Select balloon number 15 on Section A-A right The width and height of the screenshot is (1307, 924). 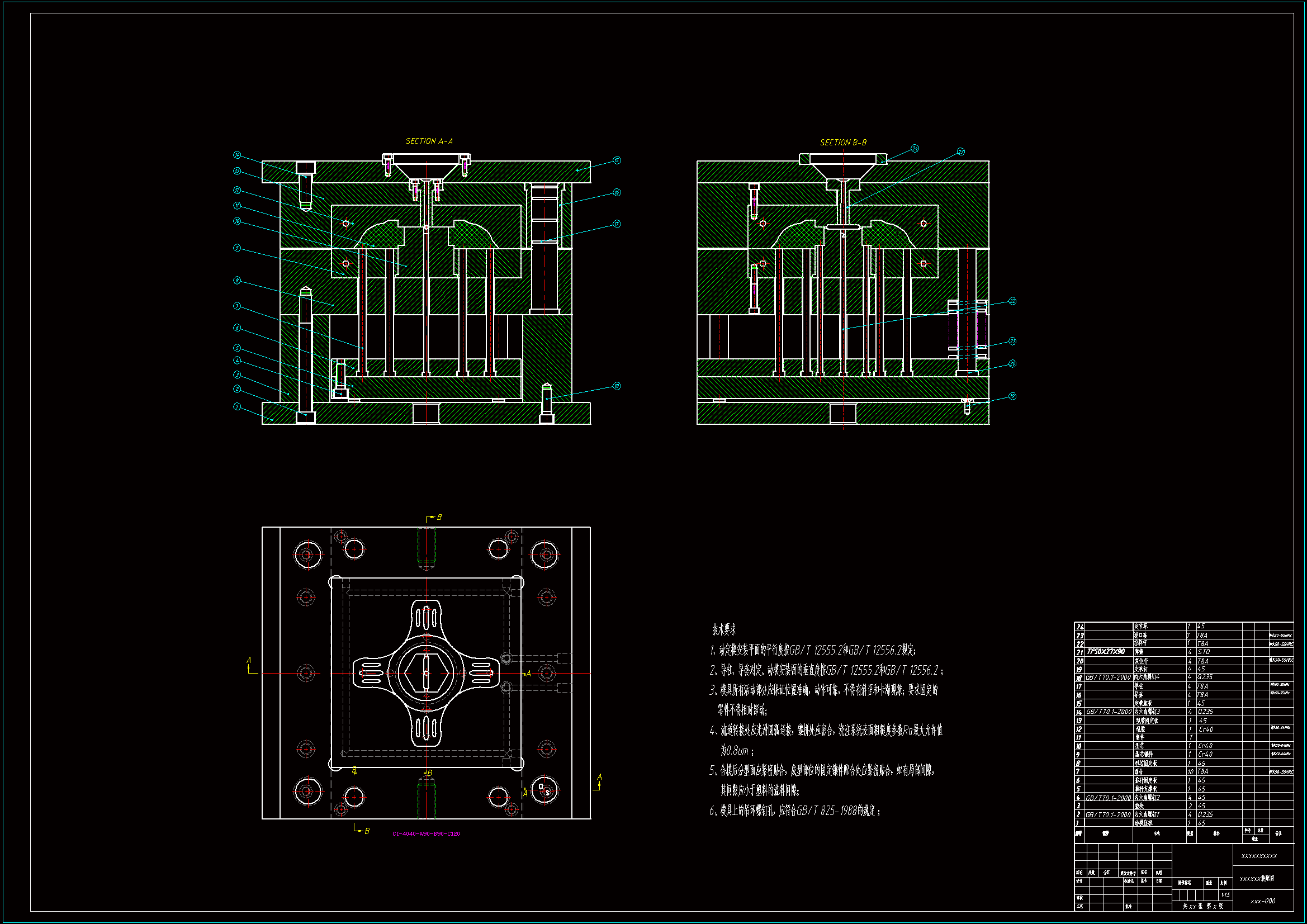click(617, 160)
